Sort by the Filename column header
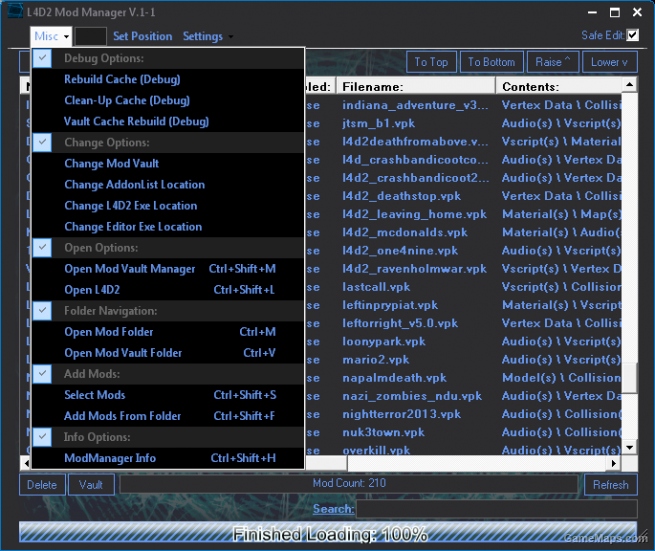The height and width of the screenshot is (551, 655). point(416,86)
